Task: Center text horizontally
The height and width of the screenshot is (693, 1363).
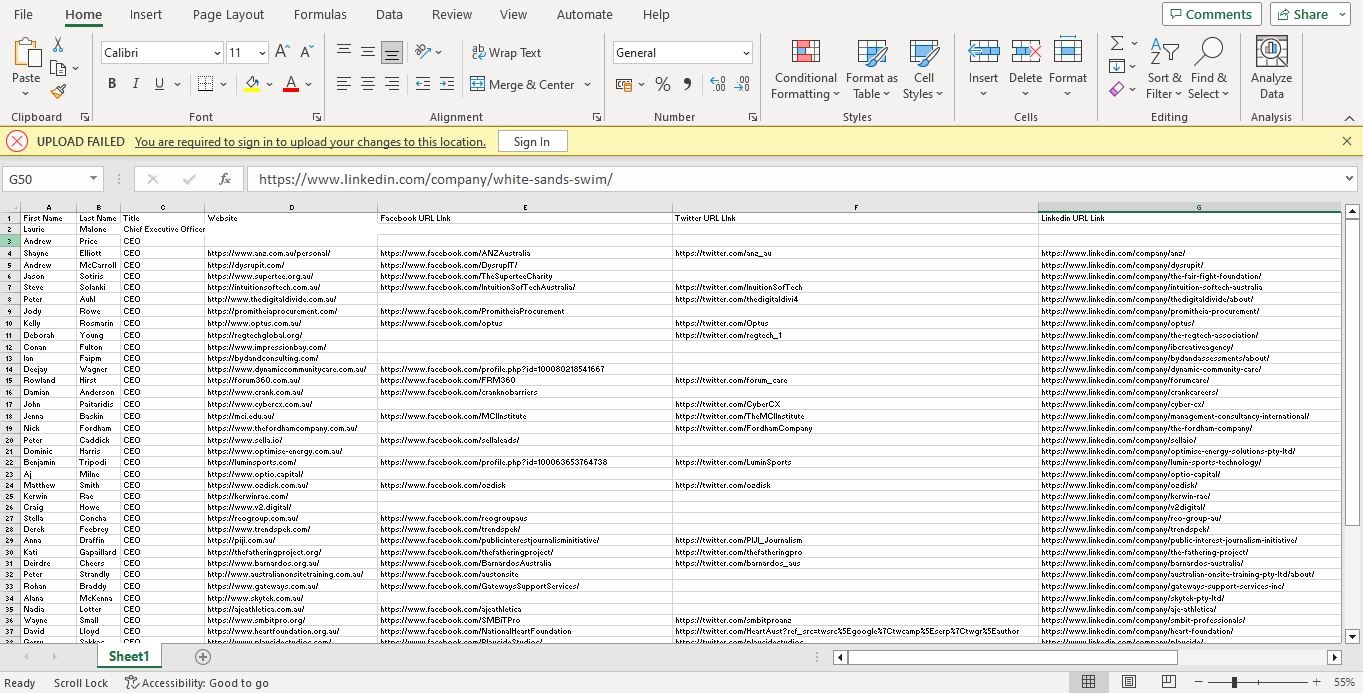Action: [x=368, y=84]
